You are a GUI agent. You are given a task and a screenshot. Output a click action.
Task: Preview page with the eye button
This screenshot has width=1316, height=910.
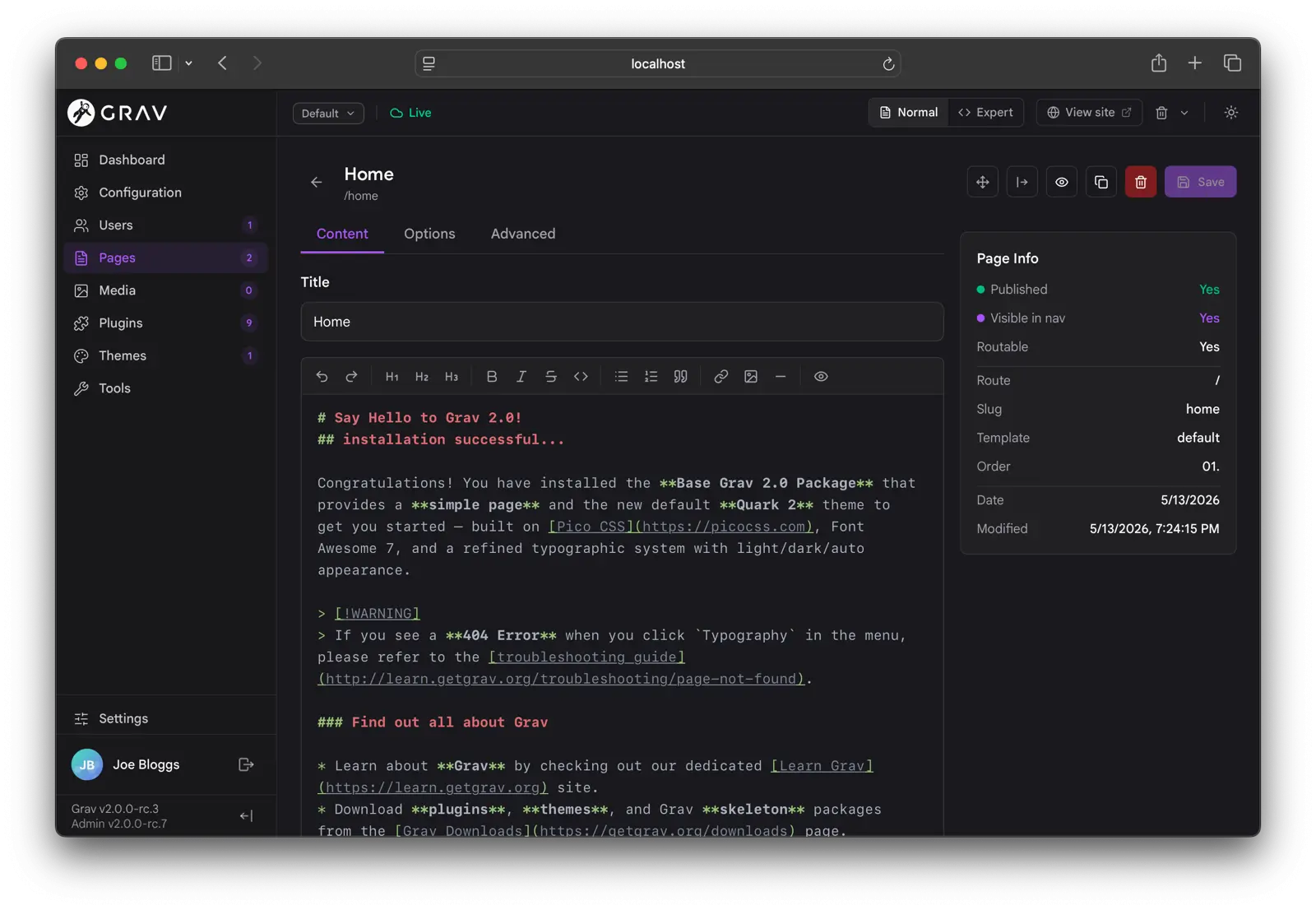coord(1062,182)
